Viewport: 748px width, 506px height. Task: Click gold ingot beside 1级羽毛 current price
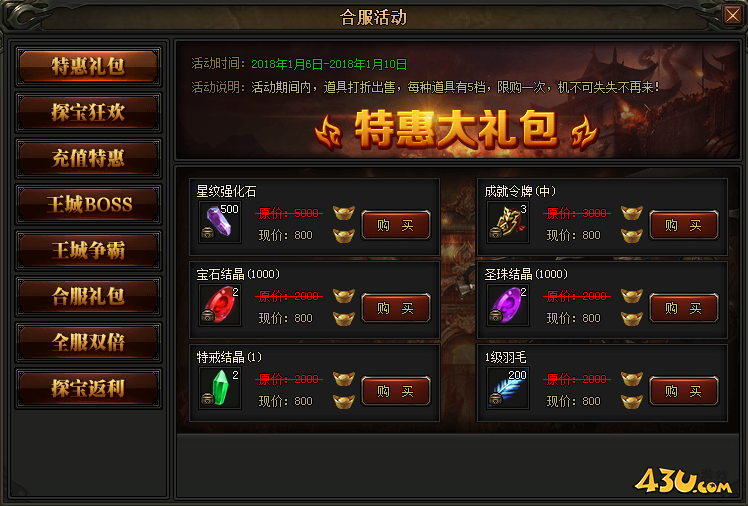pos(632,402)
